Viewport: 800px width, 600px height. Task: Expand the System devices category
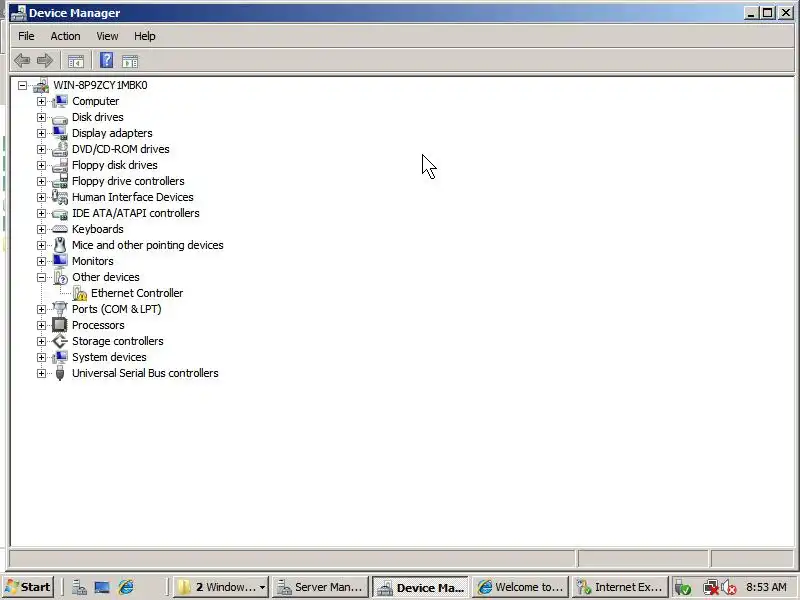point(41,357)
